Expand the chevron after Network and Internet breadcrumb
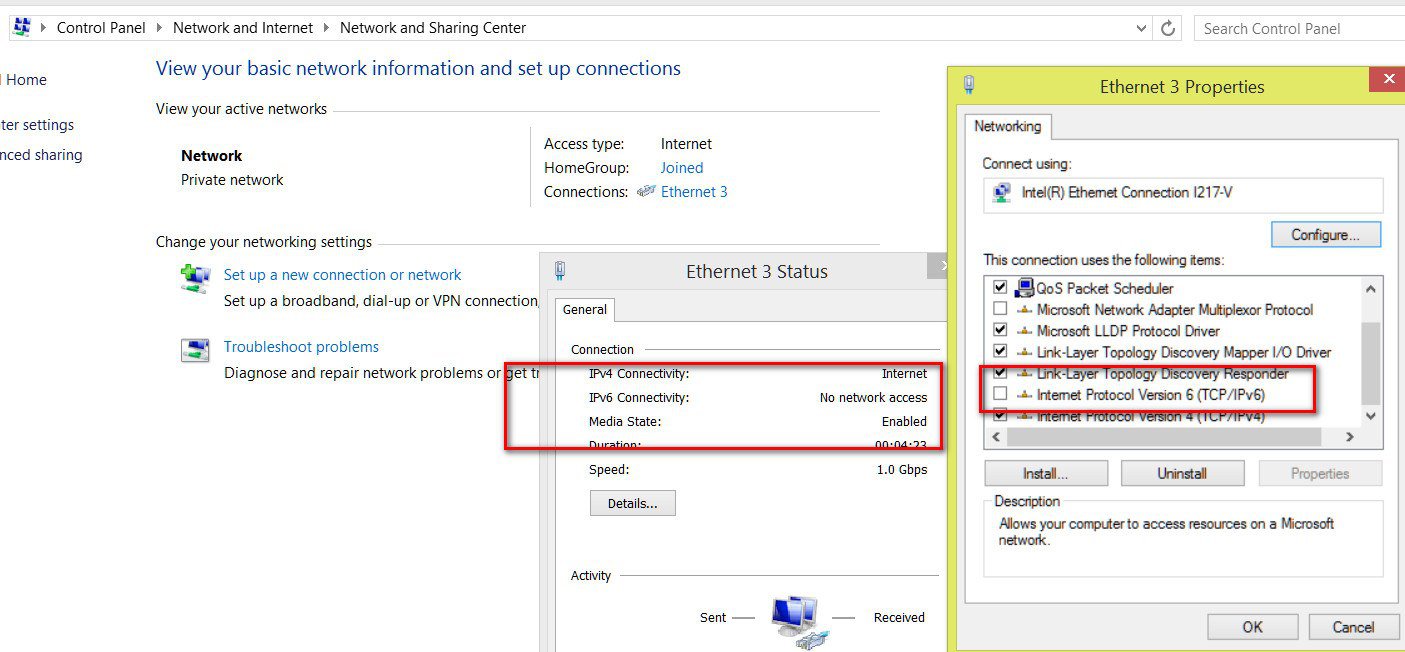This screenshot has width=1405, height=652. coord(326,28)
